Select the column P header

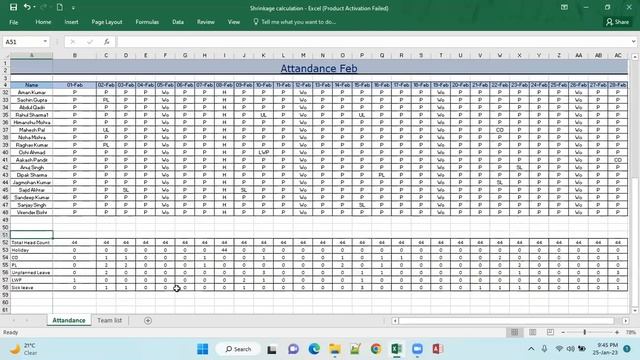tap(362, 55)
